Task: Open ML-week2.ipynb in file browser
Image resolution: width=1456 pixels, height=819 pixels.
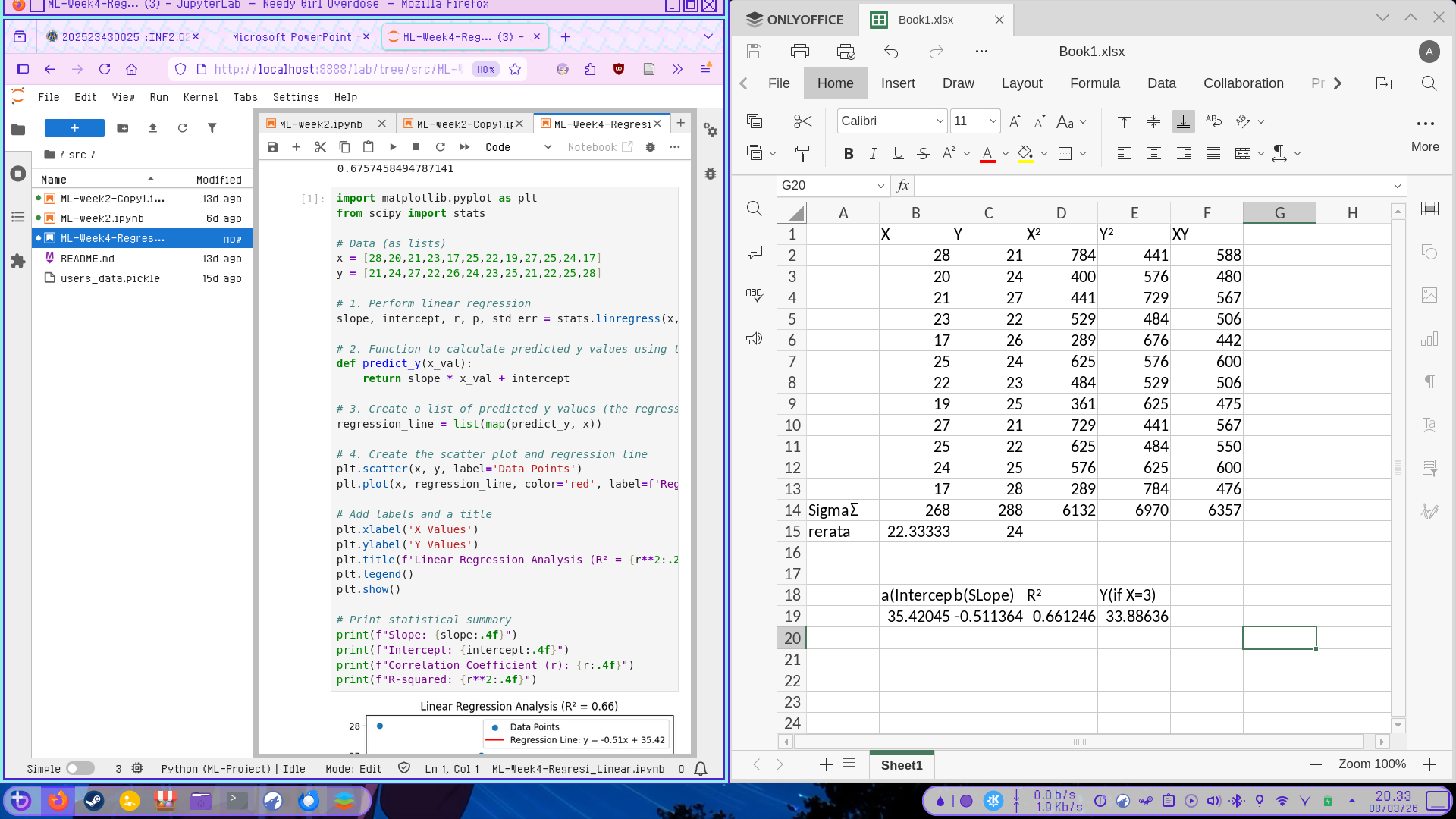Action: coord(102,218)
